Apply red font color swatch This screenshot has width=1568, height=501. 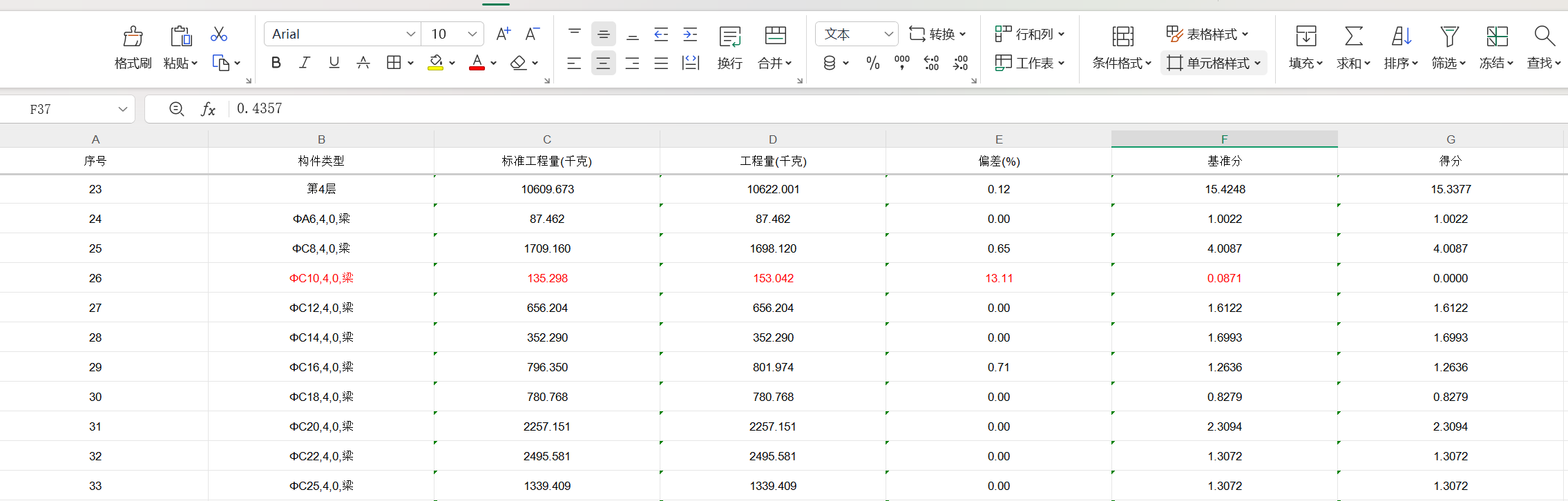pyautogui.click(x=477, y=63)
